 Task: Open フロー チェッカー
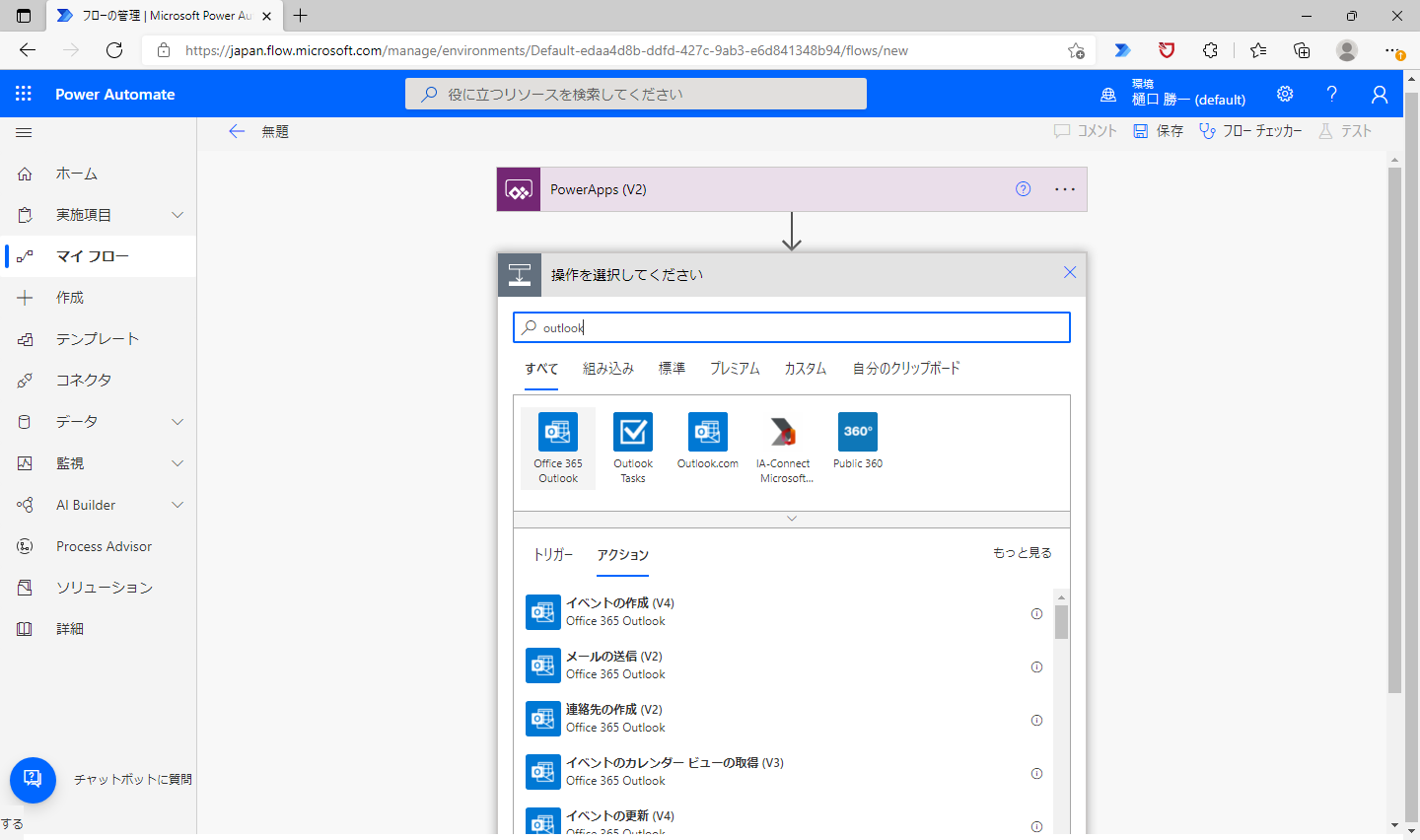coord(1250,131)
